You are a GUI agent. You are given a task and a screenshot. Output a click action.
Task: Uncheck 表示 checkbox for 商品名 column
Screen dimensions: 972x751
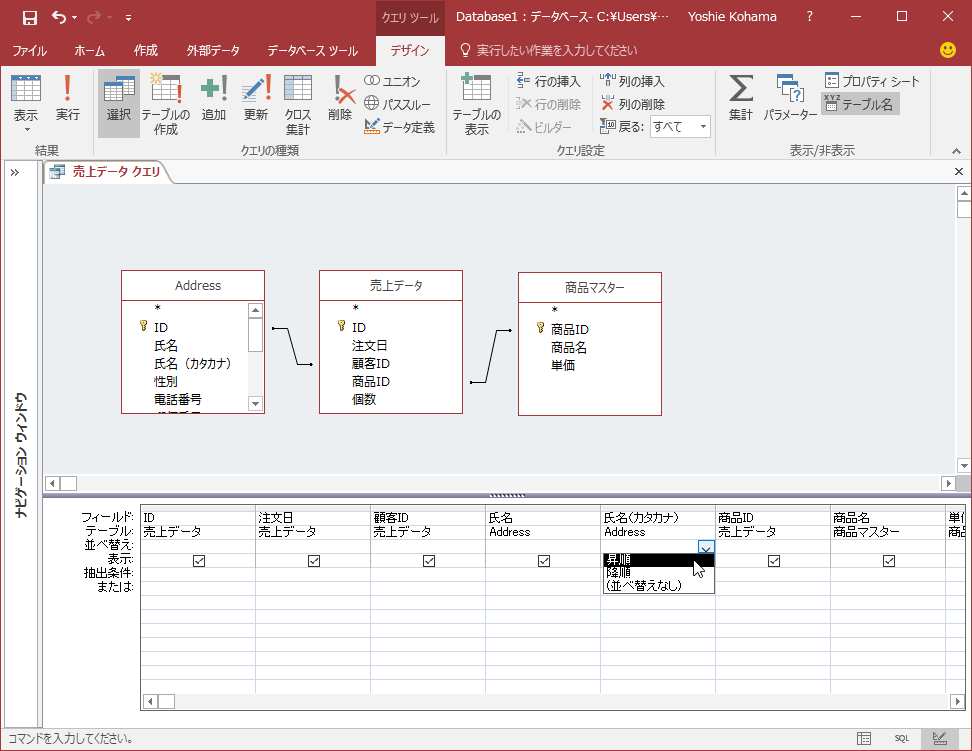889,561
